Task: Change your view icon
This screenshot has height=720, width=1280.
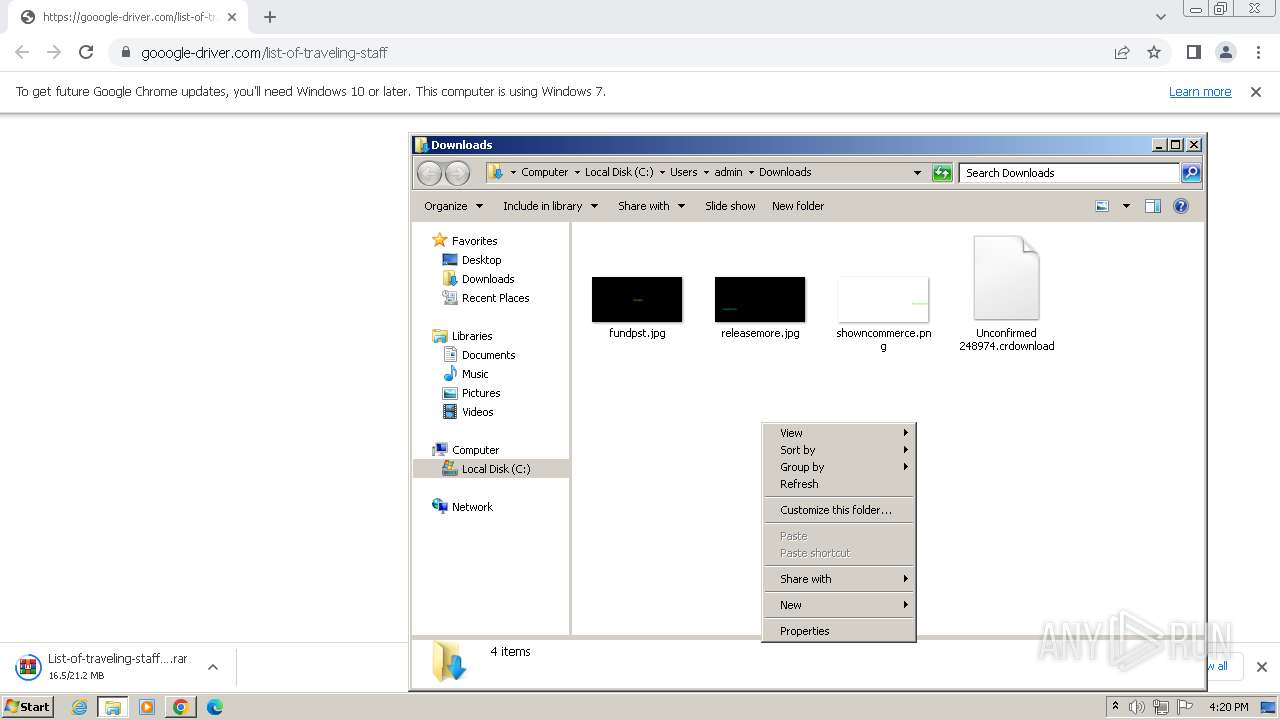Action: [1102, 206]
